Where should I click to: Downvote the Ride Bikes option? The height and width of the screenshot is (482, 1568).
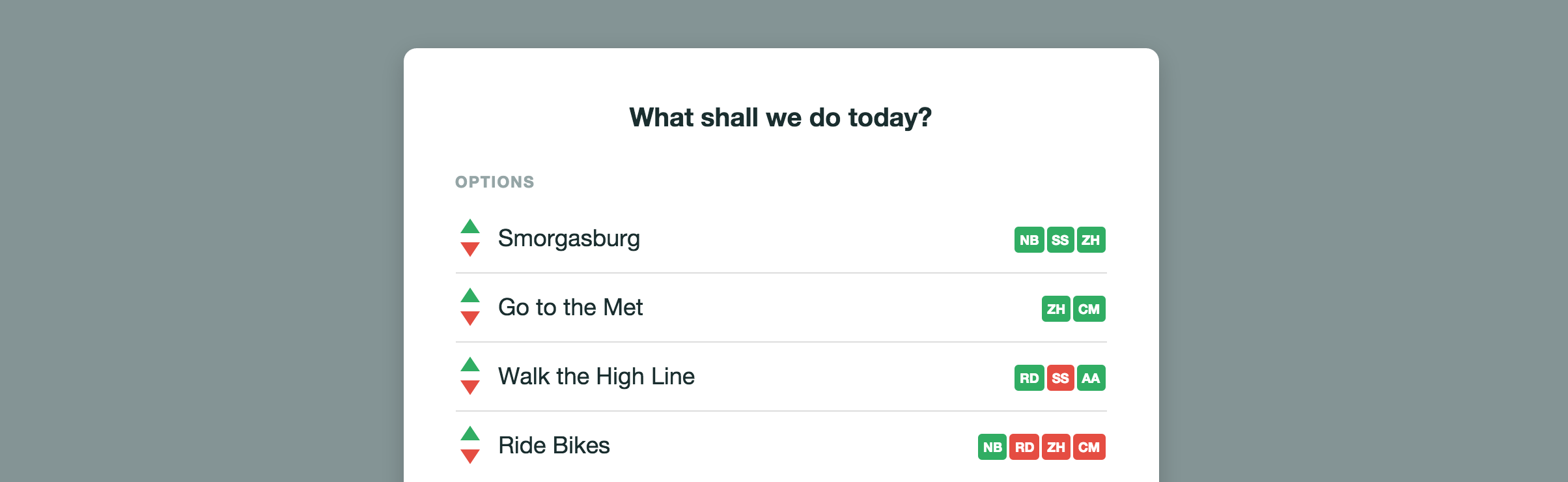[x=470, y=457]
